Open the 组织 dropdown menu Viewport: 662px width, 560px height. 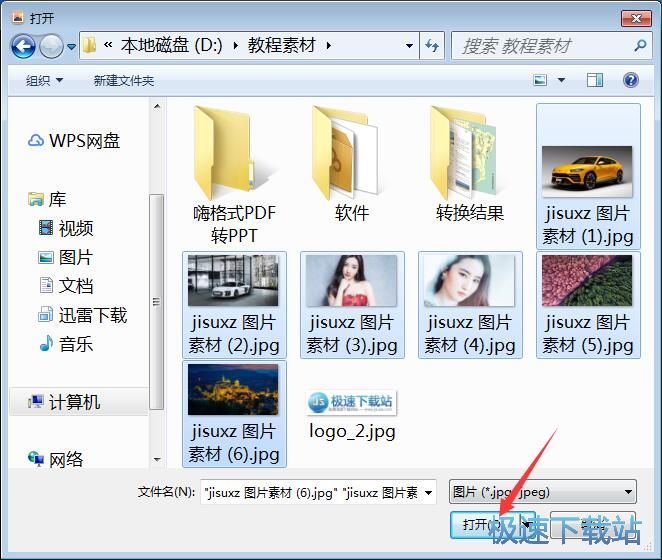44,80
